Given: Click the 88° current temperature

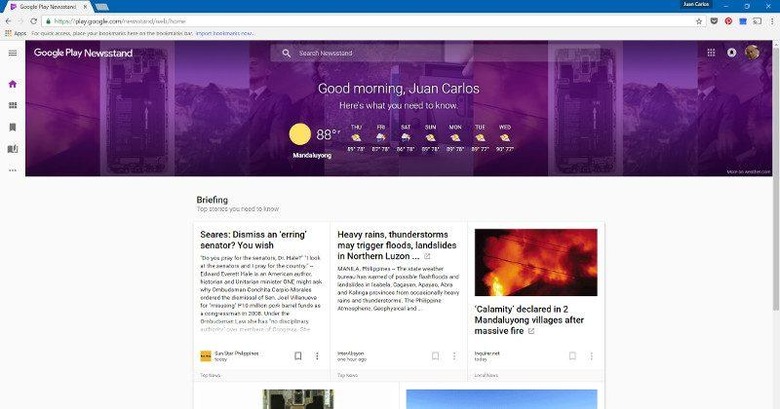Looking at the screenshot, I should [x=328, y=134].
